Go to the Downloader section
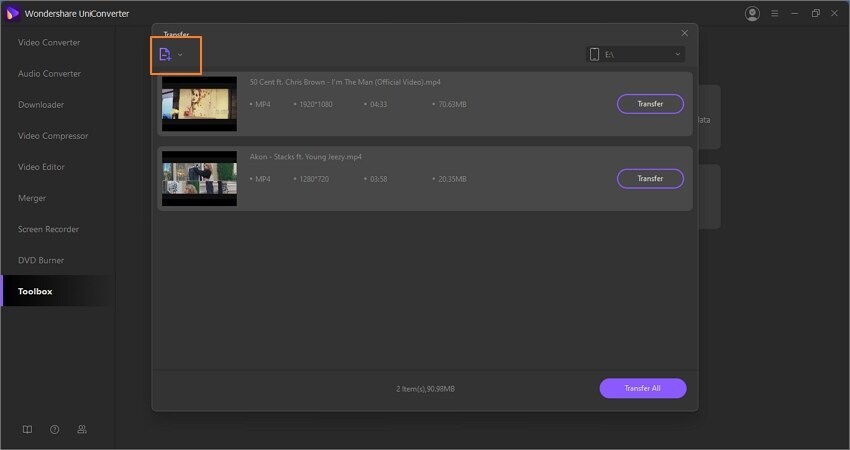 click(x=41, y=105)
